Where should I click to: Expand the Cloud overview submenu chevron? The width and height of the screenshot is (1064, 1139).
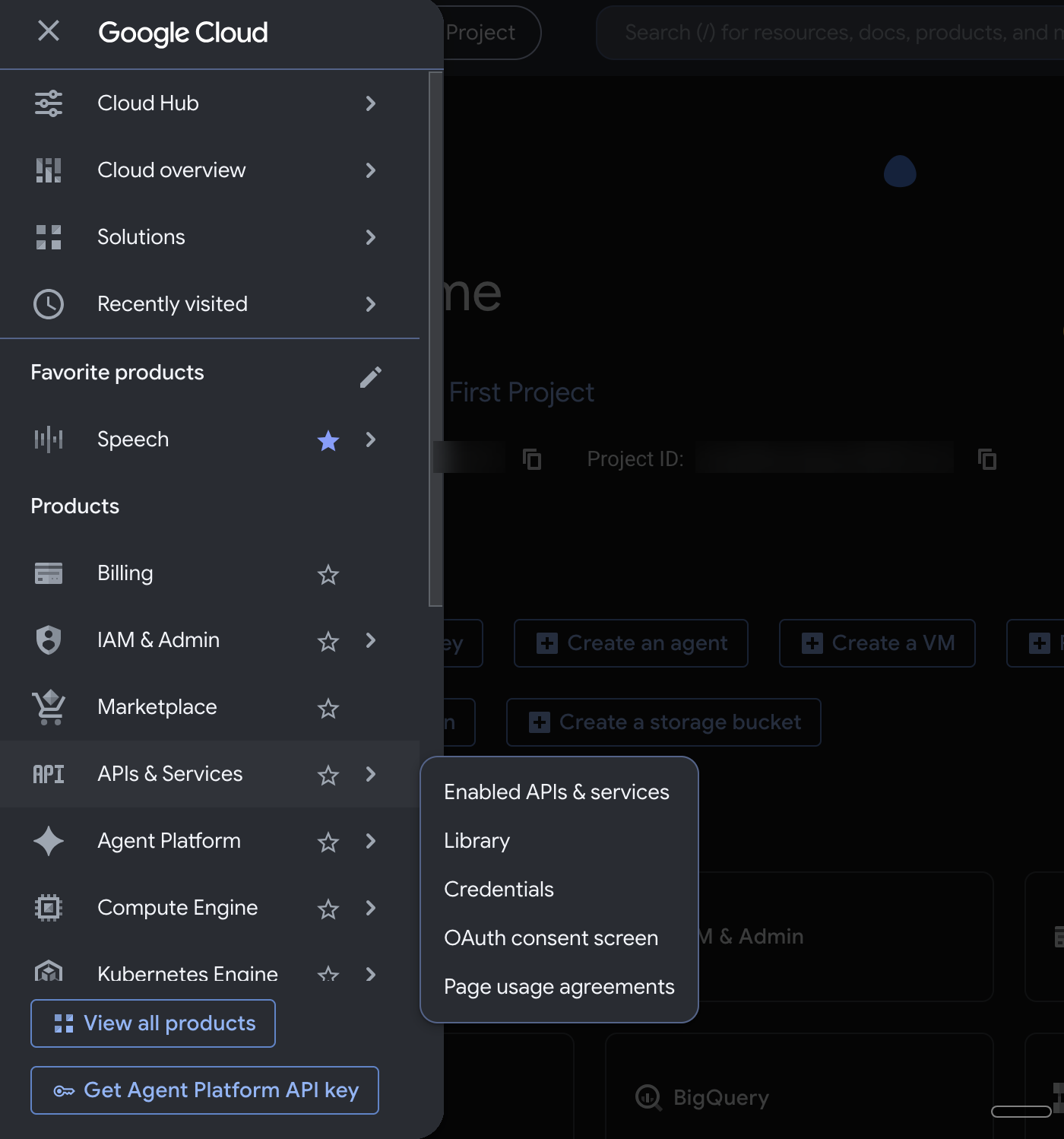pos(371,170)
